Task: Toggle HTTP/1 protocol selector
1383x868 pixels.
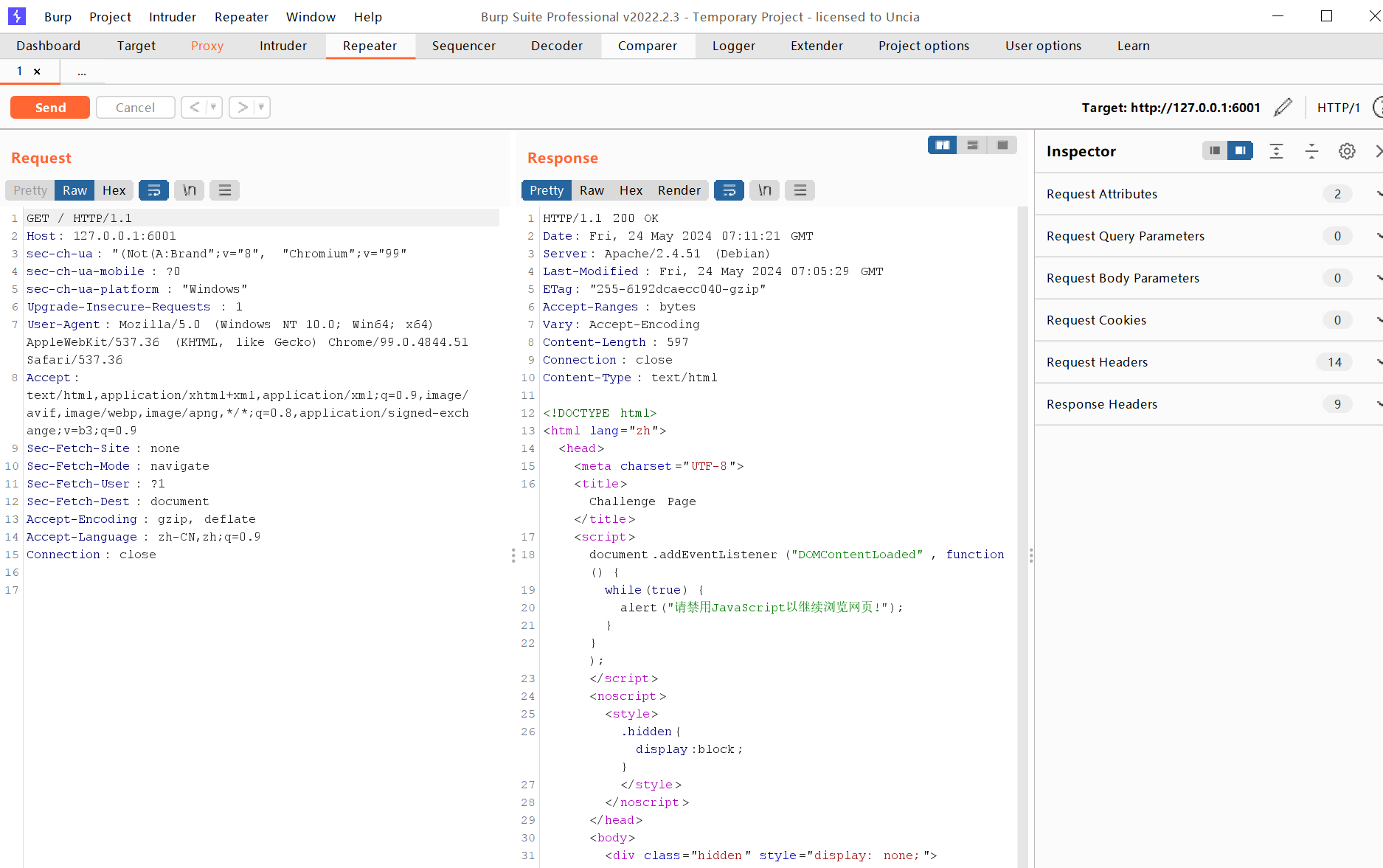Action: [1338, 108]
